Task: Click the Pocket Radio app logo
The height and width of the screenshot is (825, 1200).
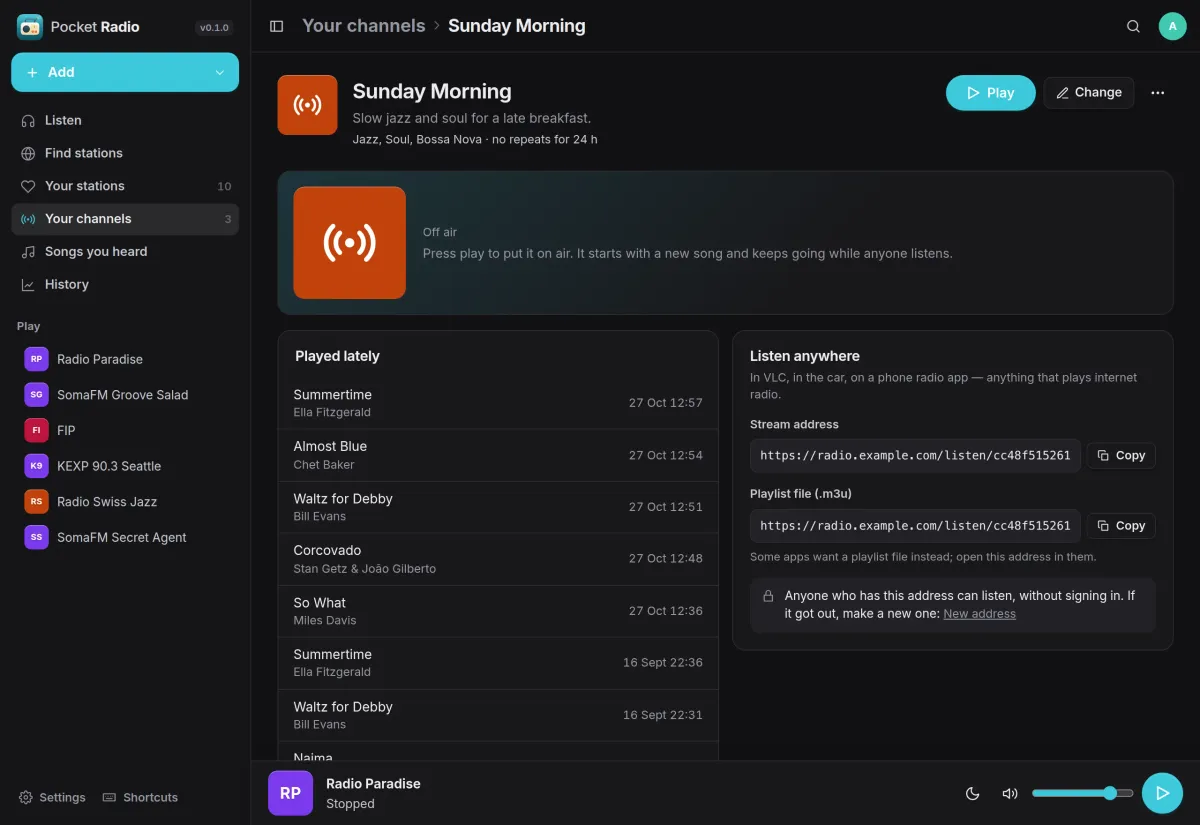Action: [x=30, y=27]
